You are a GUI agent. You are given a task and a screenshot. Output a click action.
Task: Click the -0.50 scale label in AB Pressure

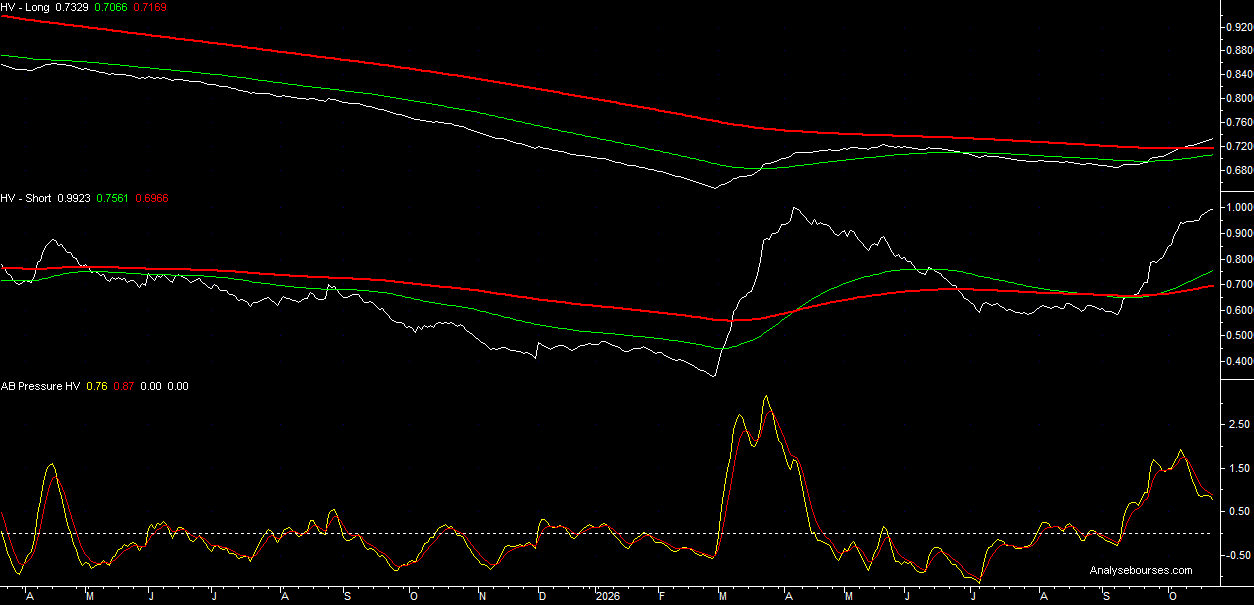(x=1239, y=555)
